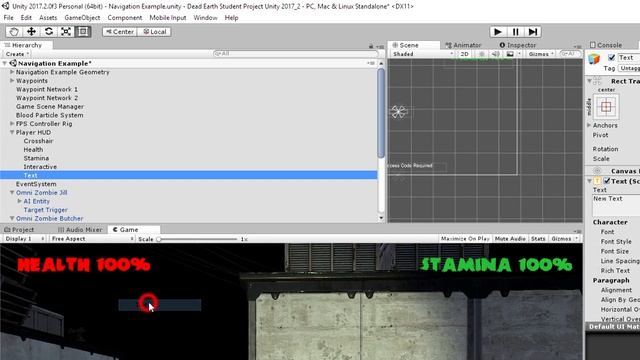Toggle 2D view in Scene
640x360 pixels.
coord(464,54)
